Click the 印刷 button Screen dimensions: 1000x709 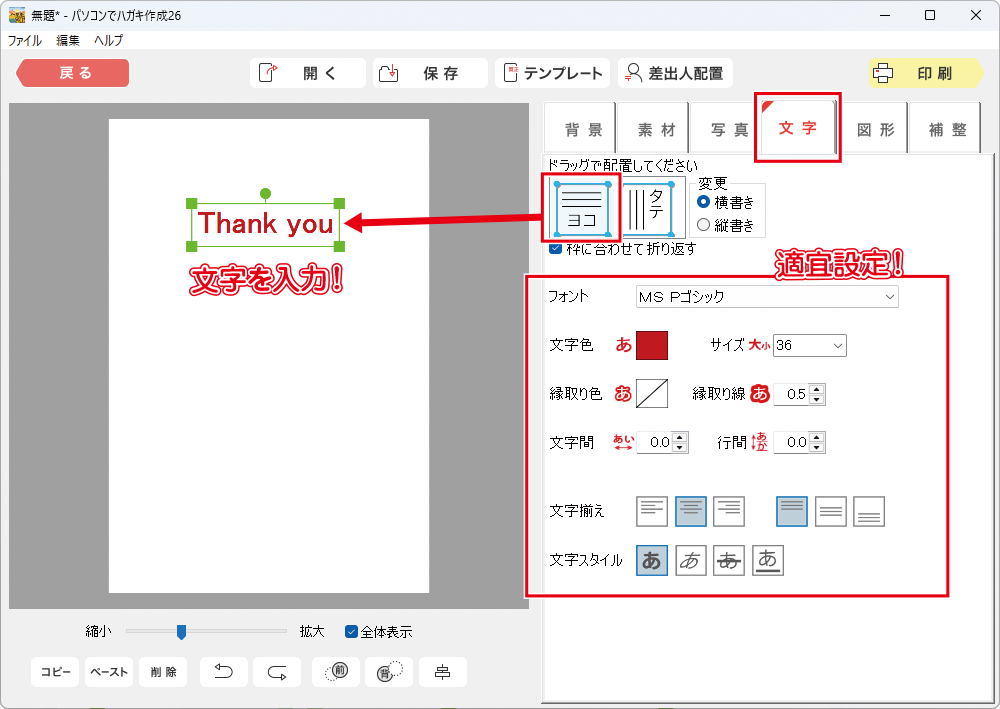(917, 73)
